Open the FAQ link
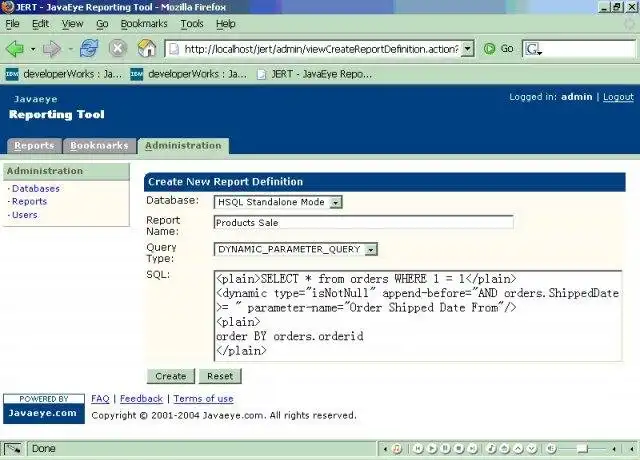The height and width of the screenshot is (460, 640). [x=100, y=399]
